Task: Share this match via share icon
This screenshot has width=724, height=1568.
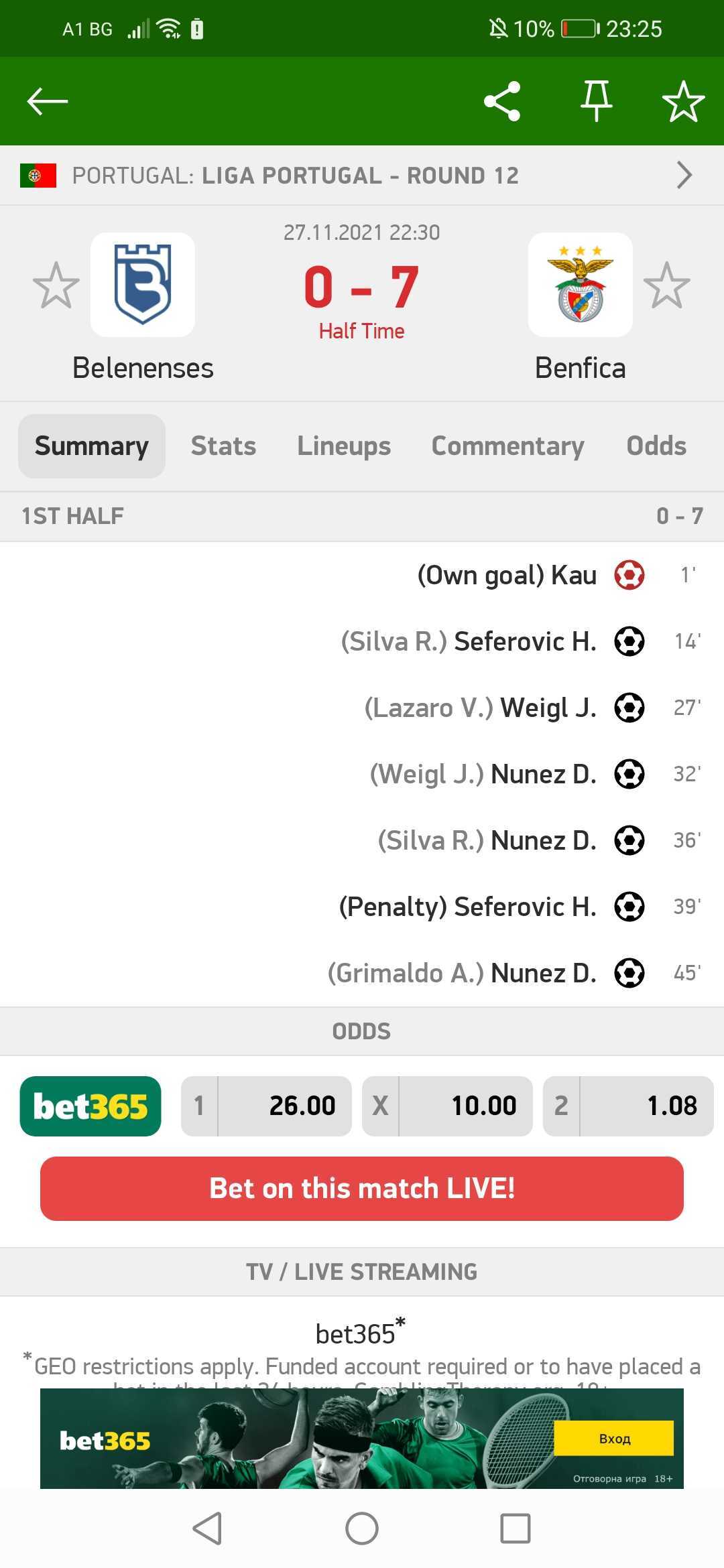Action: pos(502,101)
